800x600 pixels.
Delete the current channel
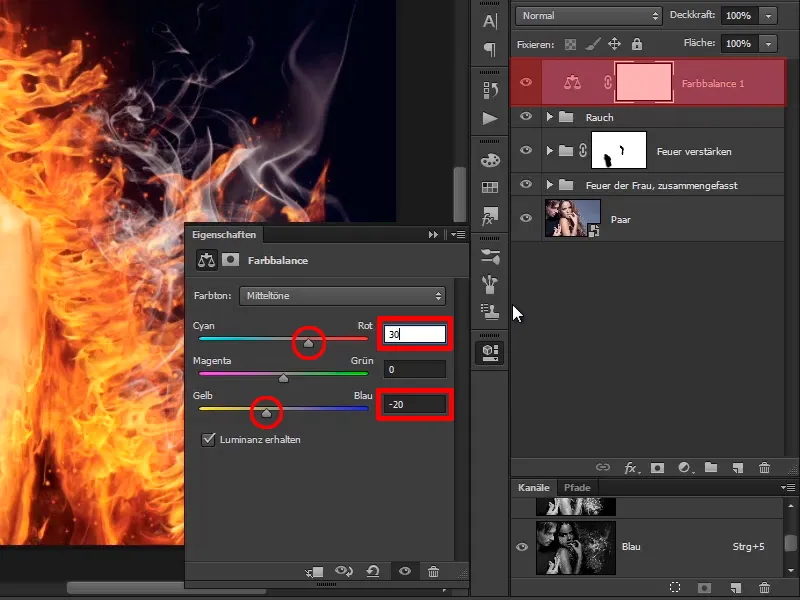click(764, 588)
